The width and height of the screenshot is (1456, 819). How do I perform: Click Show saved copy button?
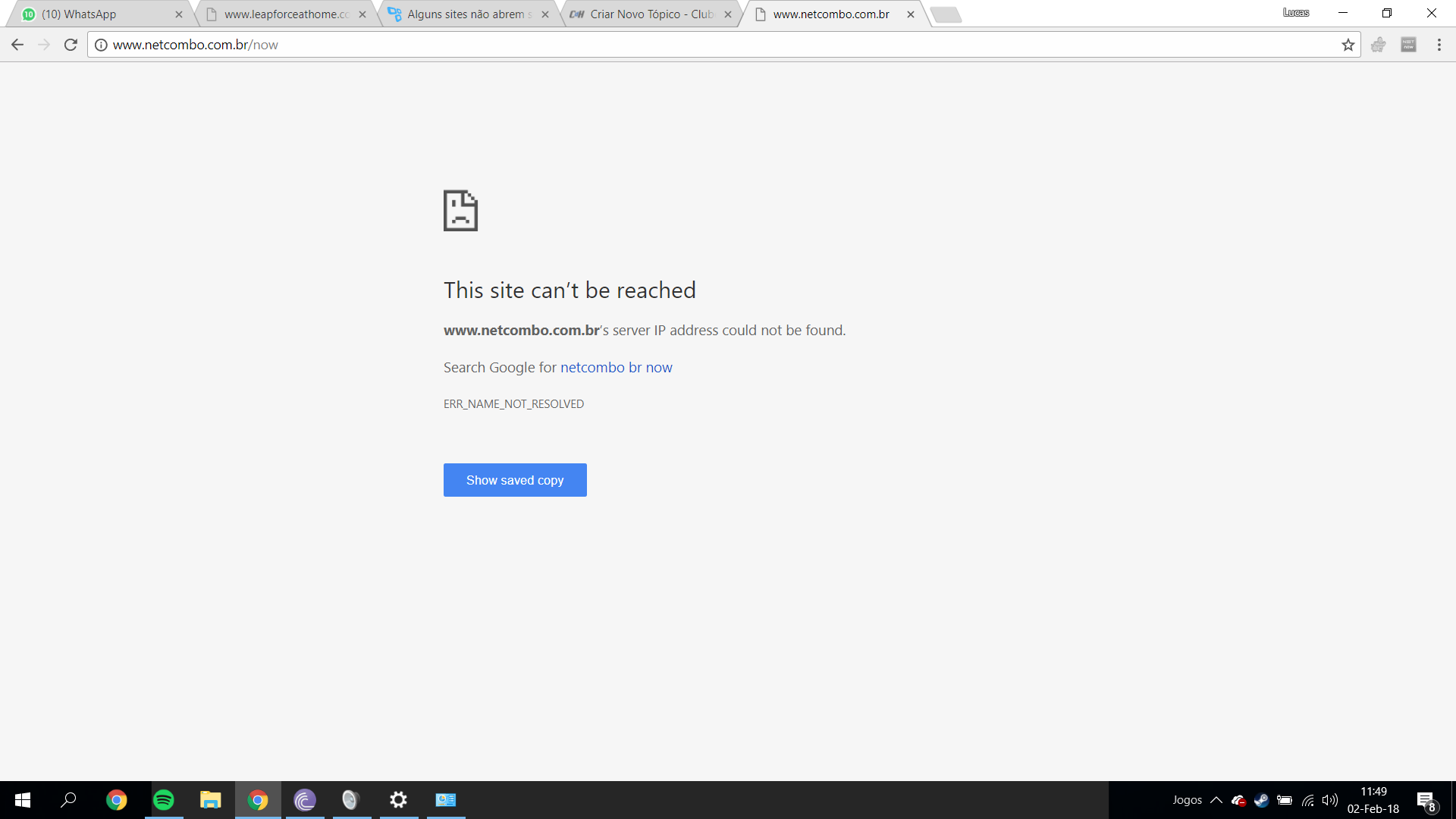pos(515,480)
